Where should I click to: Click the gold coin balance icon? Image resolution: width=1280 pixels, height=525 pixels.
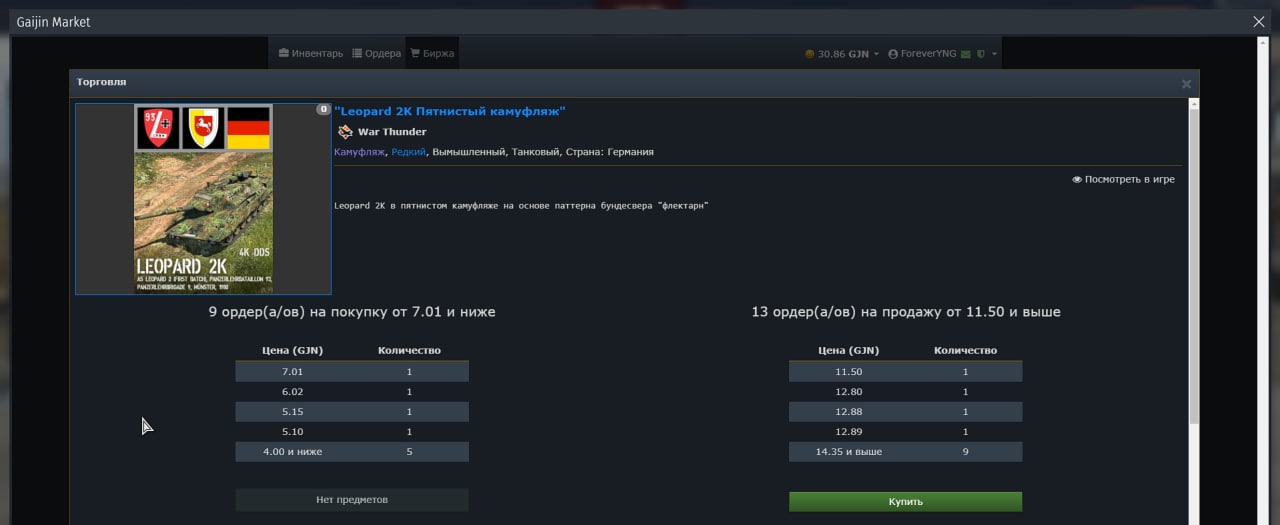click(x=809, y=54)
